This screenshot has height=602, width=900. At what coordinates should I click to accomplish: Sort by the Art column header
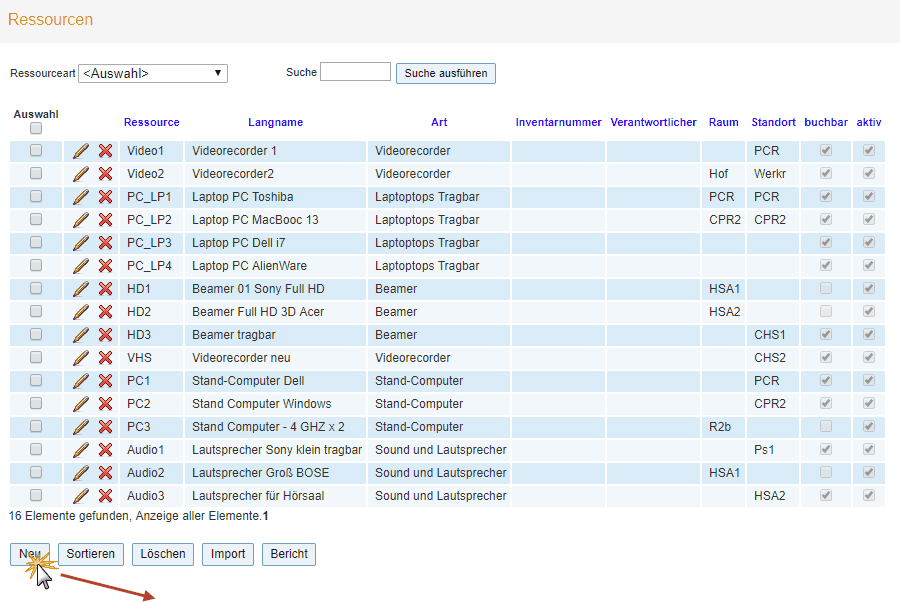coord(439,122)
